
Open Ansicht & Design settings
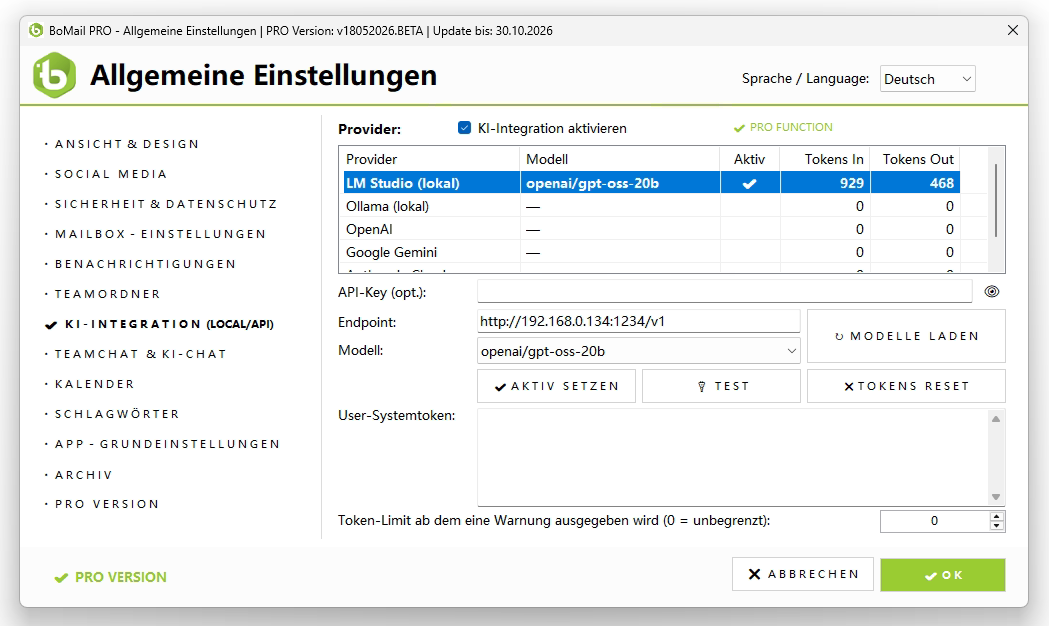[126, 144]
